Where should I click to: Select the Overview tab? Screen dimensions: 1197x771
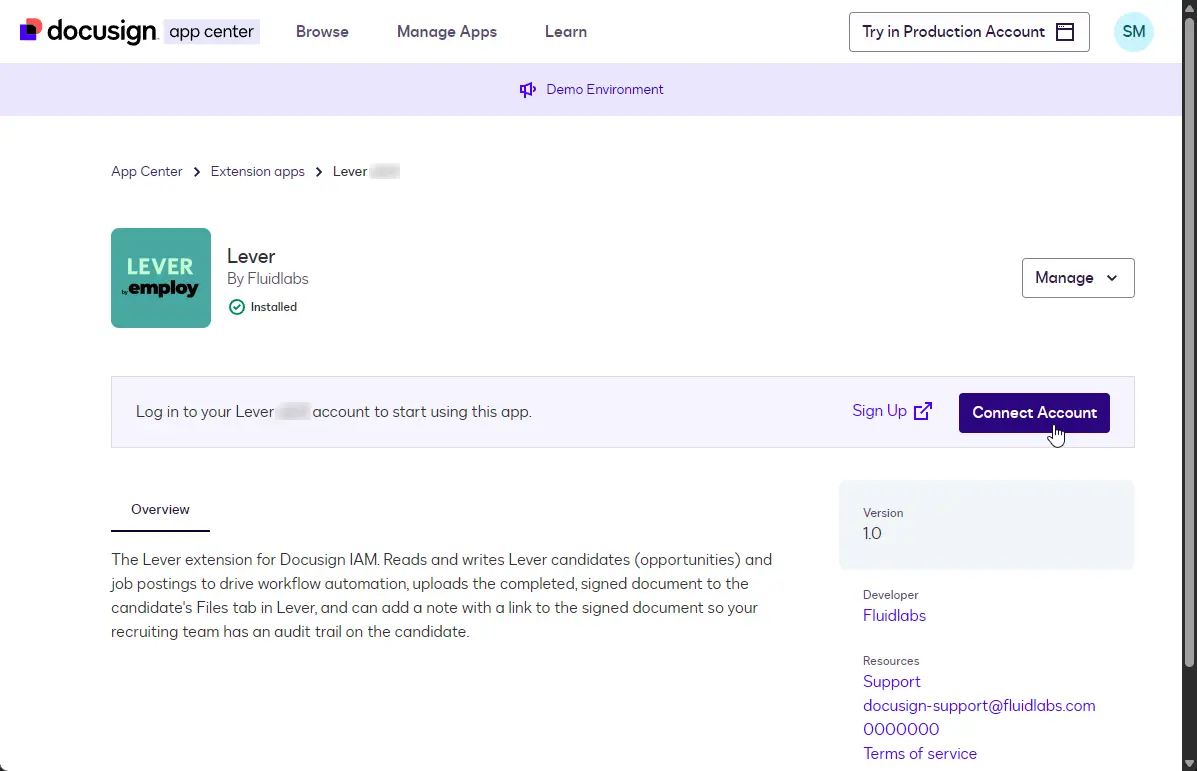click(x=160, y=510)
